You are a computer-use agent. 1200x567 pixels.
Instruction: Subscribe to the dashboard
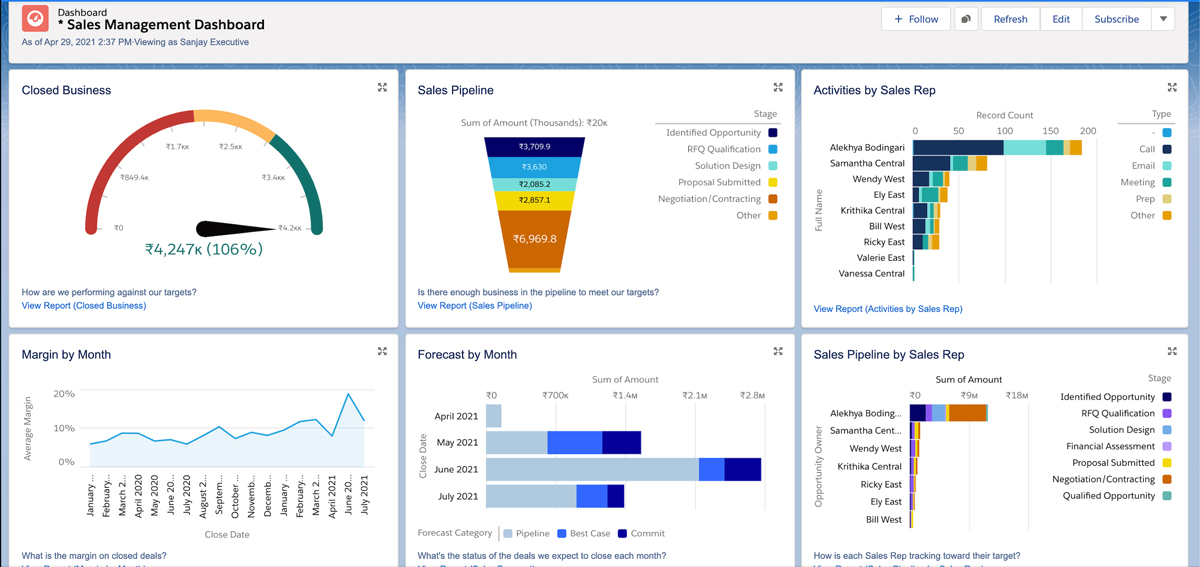[x=1116, y=19]
